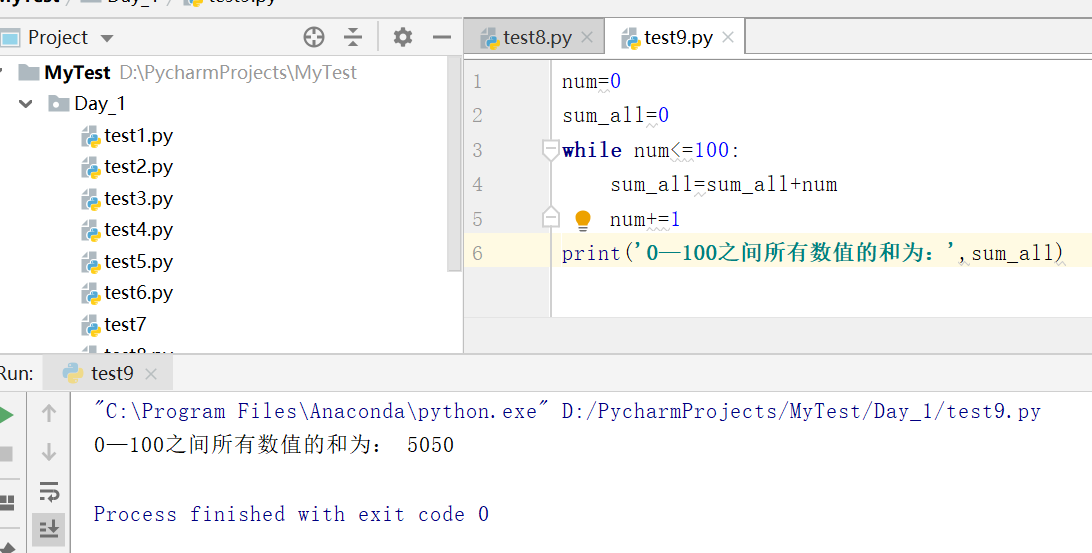The height and width of the screenshot is (553, 1092).
Task: Select the MyTest project root
Action: [77, 72]
